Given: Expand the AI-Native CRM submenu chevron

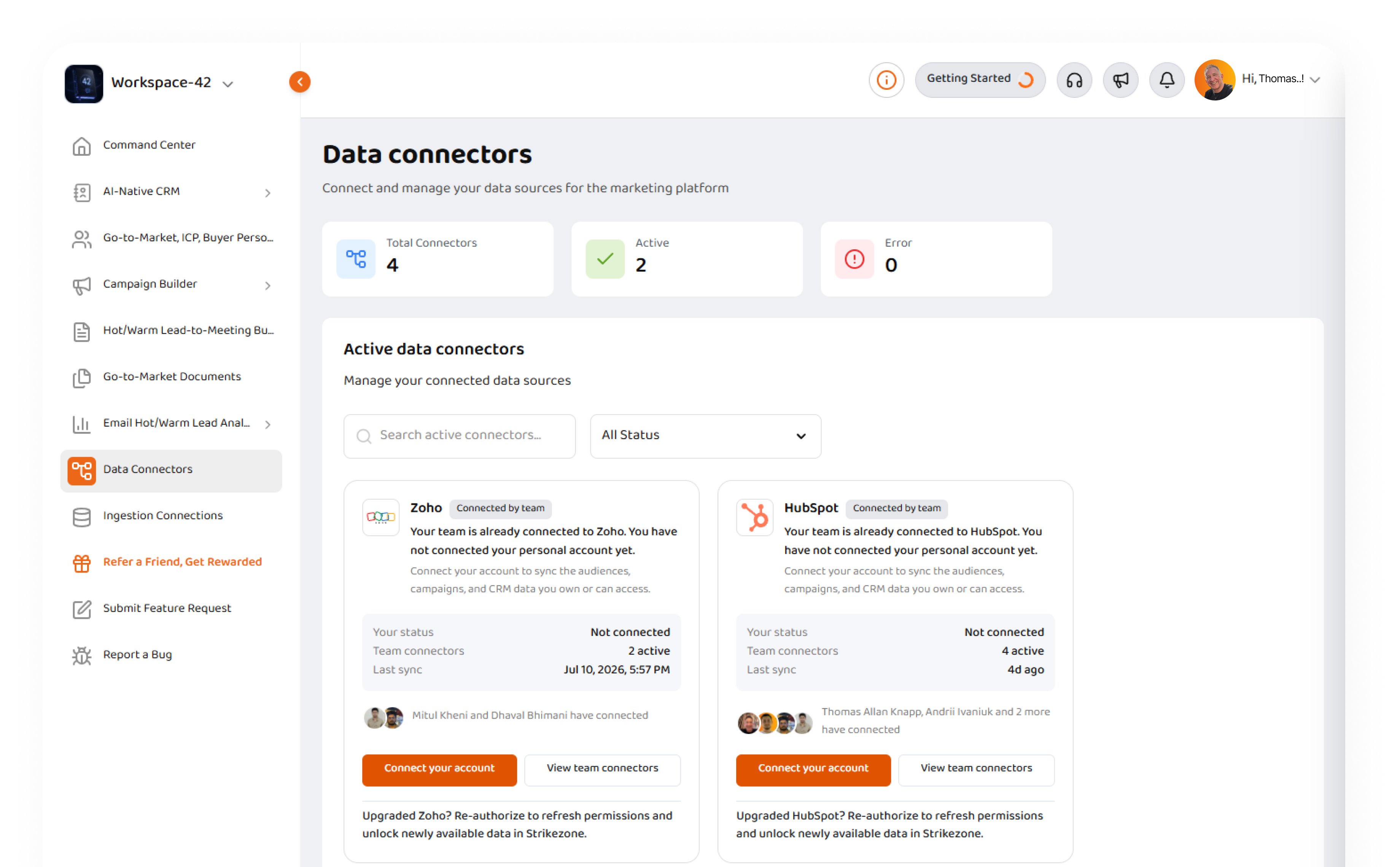Looking at the screenshot, I should click(267, 193).
